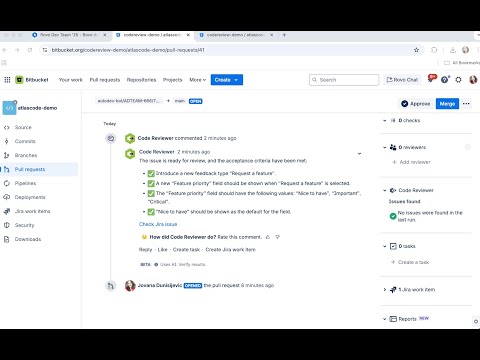Click the Search field
Viewport: 480px width, 360px height.
344,80
